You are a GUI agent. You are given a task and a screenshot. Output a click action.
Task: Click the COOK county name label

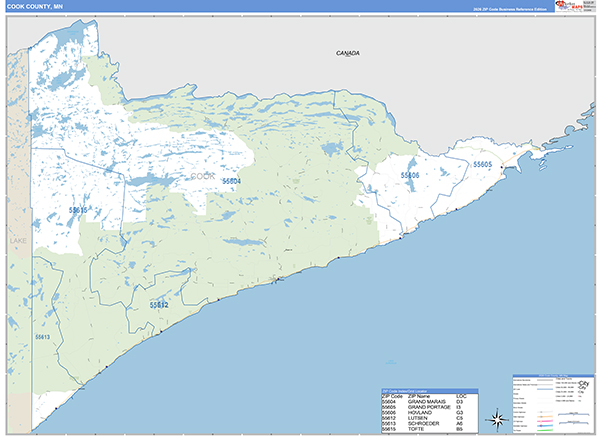[202, 176]
